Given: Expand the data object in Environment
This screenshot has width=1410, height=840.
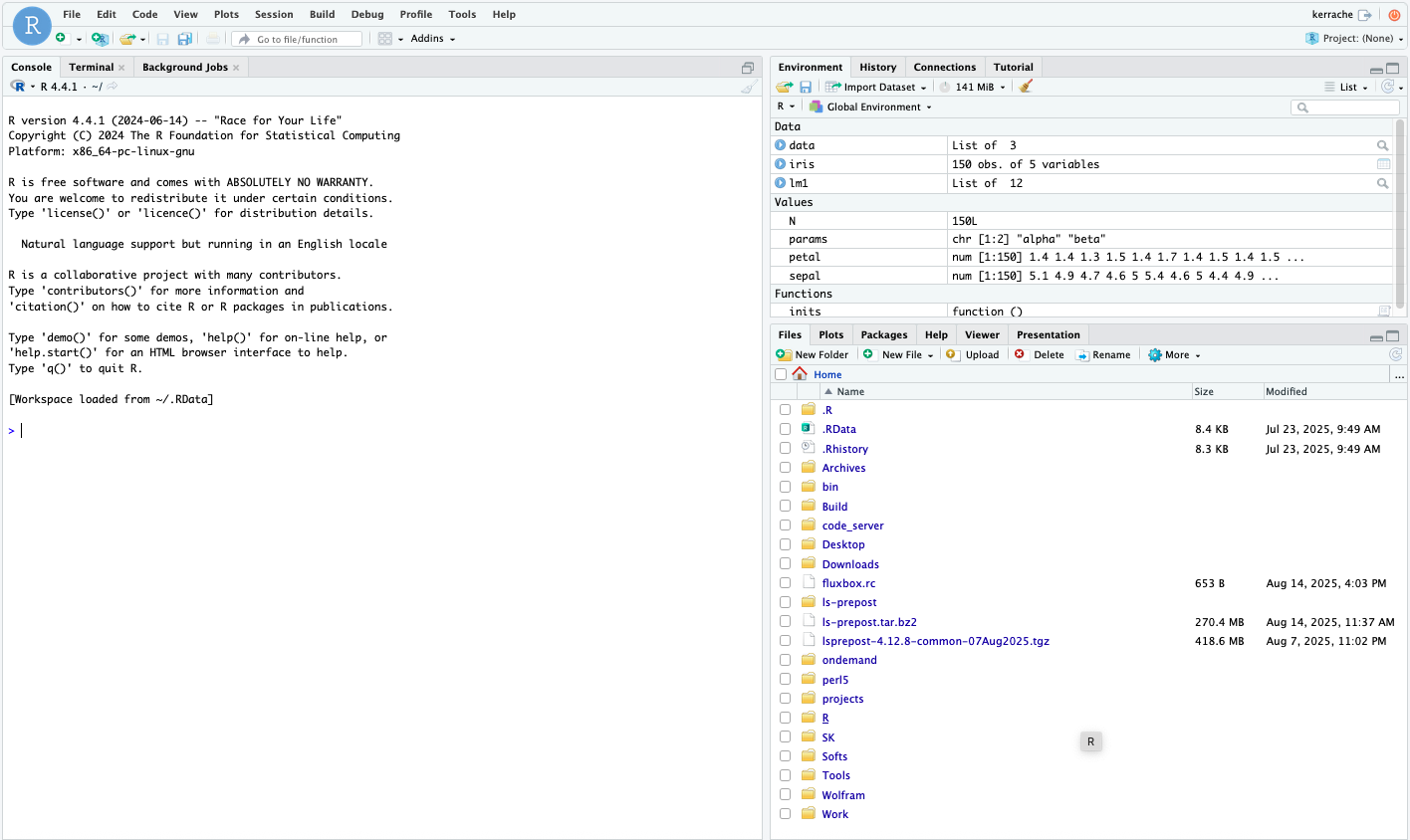Looking at the screenshot, I should (781, 145).
